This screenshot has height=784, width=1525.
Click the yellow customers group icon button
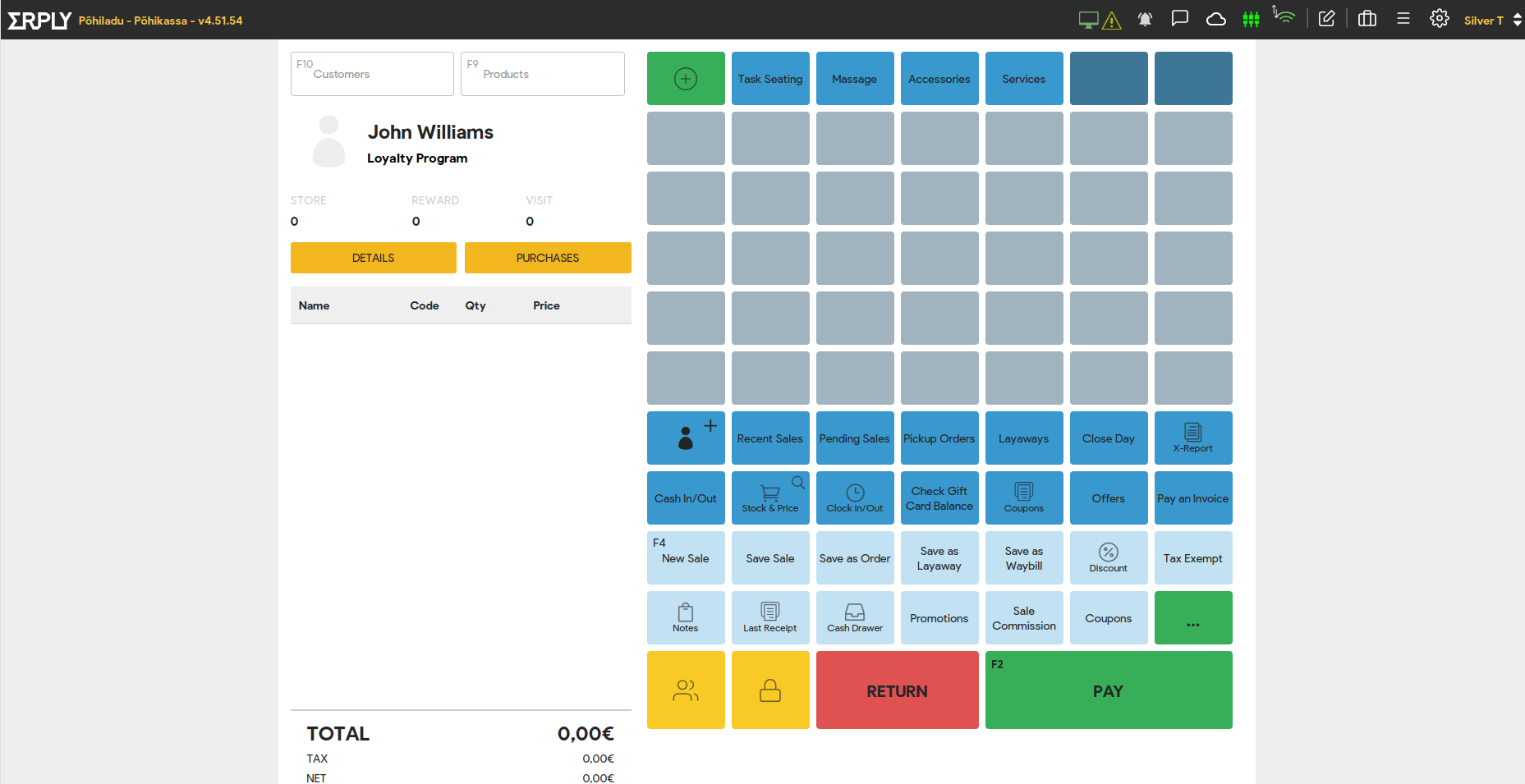[686, 690]
